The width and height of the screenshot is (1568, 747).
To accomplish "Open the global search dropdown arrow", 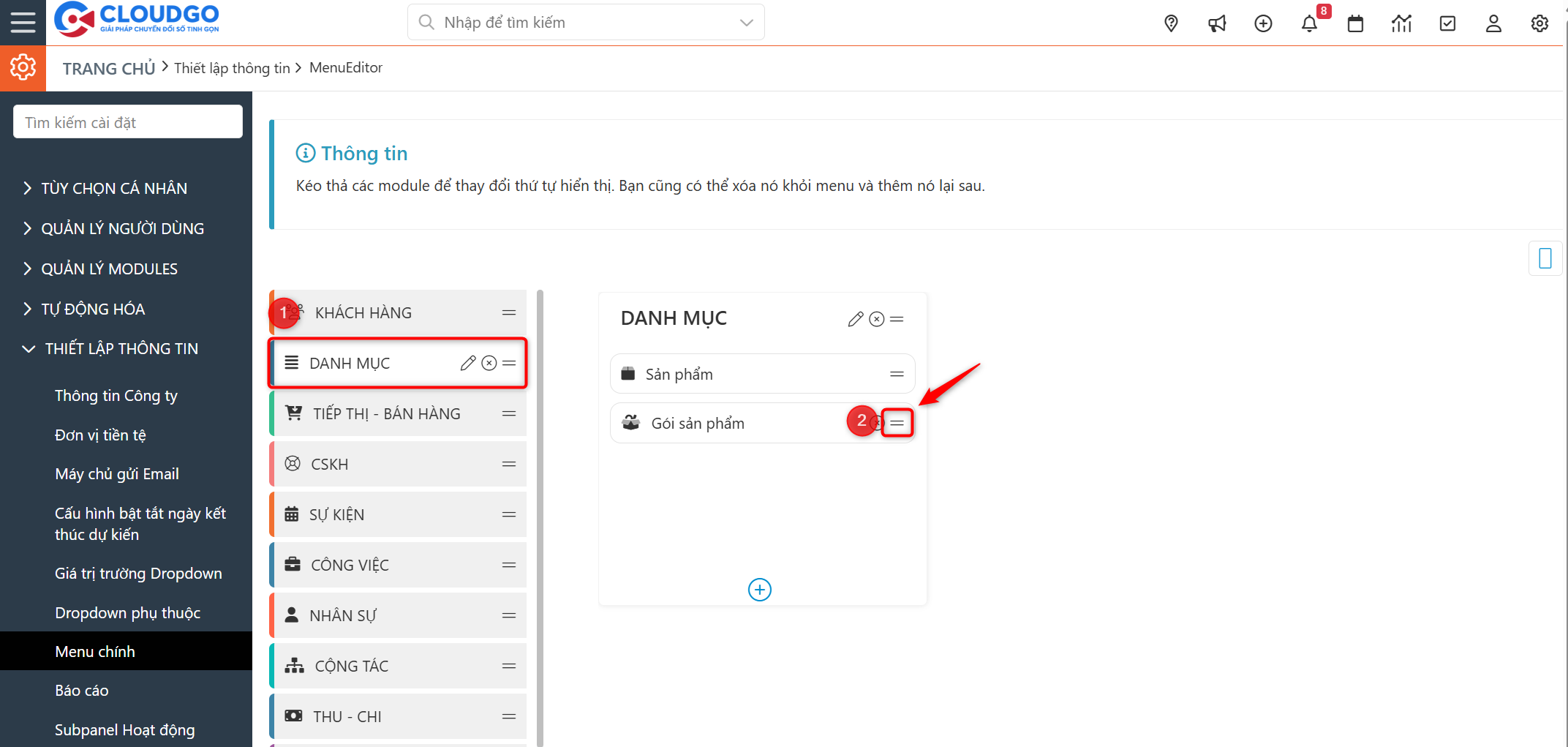I will (x=747, y=23).
